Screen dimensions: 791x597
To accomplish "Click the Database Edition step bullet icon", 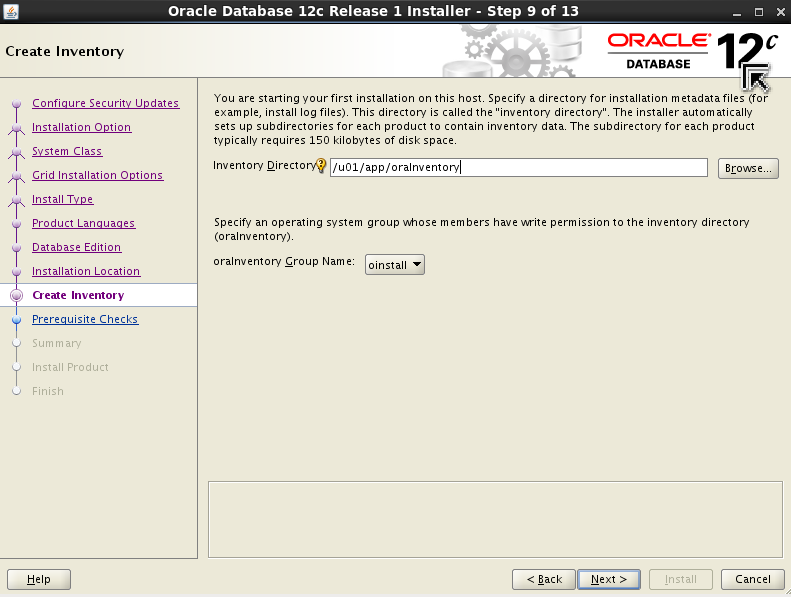I will pyautogui.click(x=17, y=247).
